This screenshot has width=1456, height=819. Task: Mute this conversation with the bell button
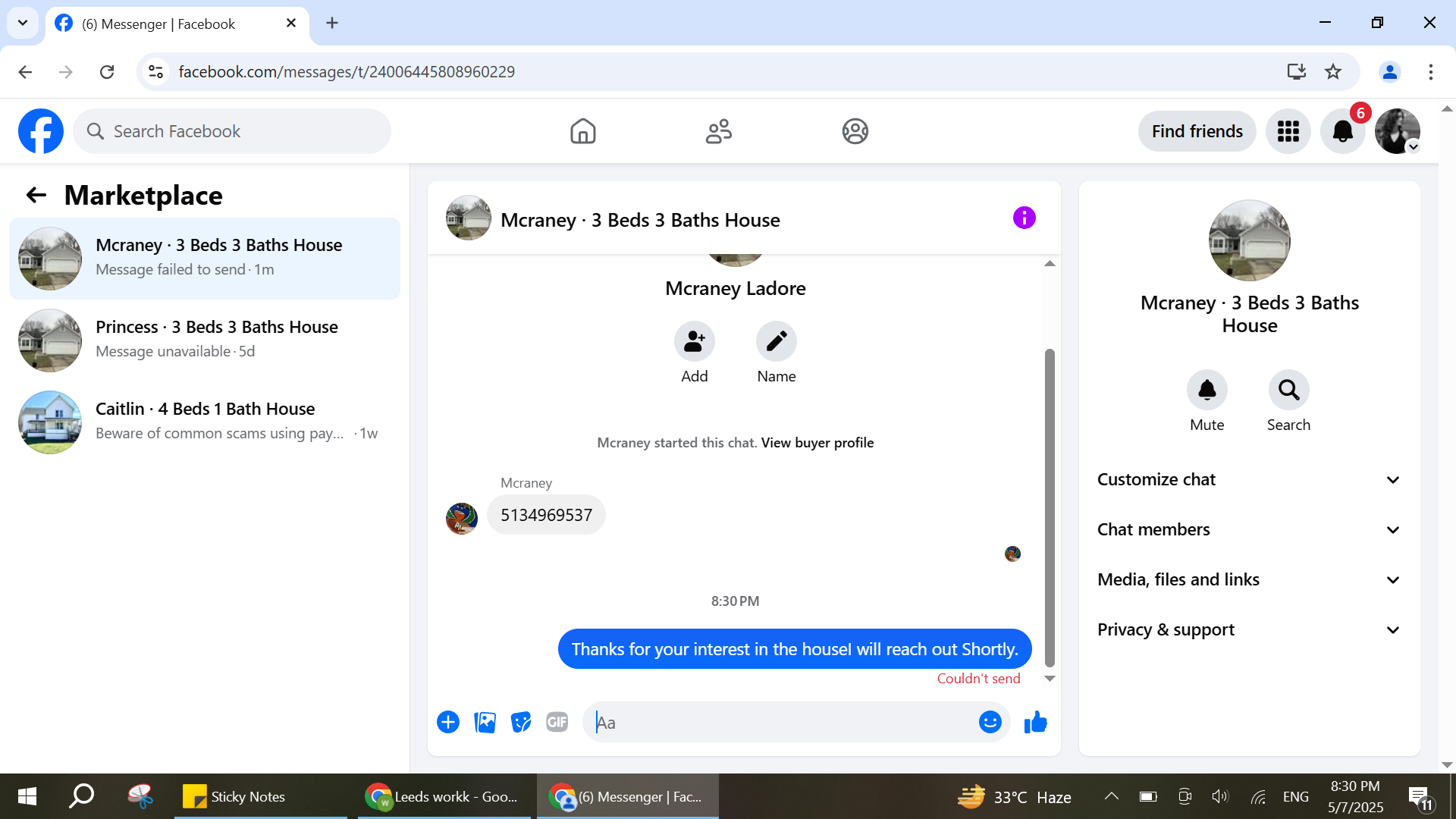click(x=1207, y=390)
